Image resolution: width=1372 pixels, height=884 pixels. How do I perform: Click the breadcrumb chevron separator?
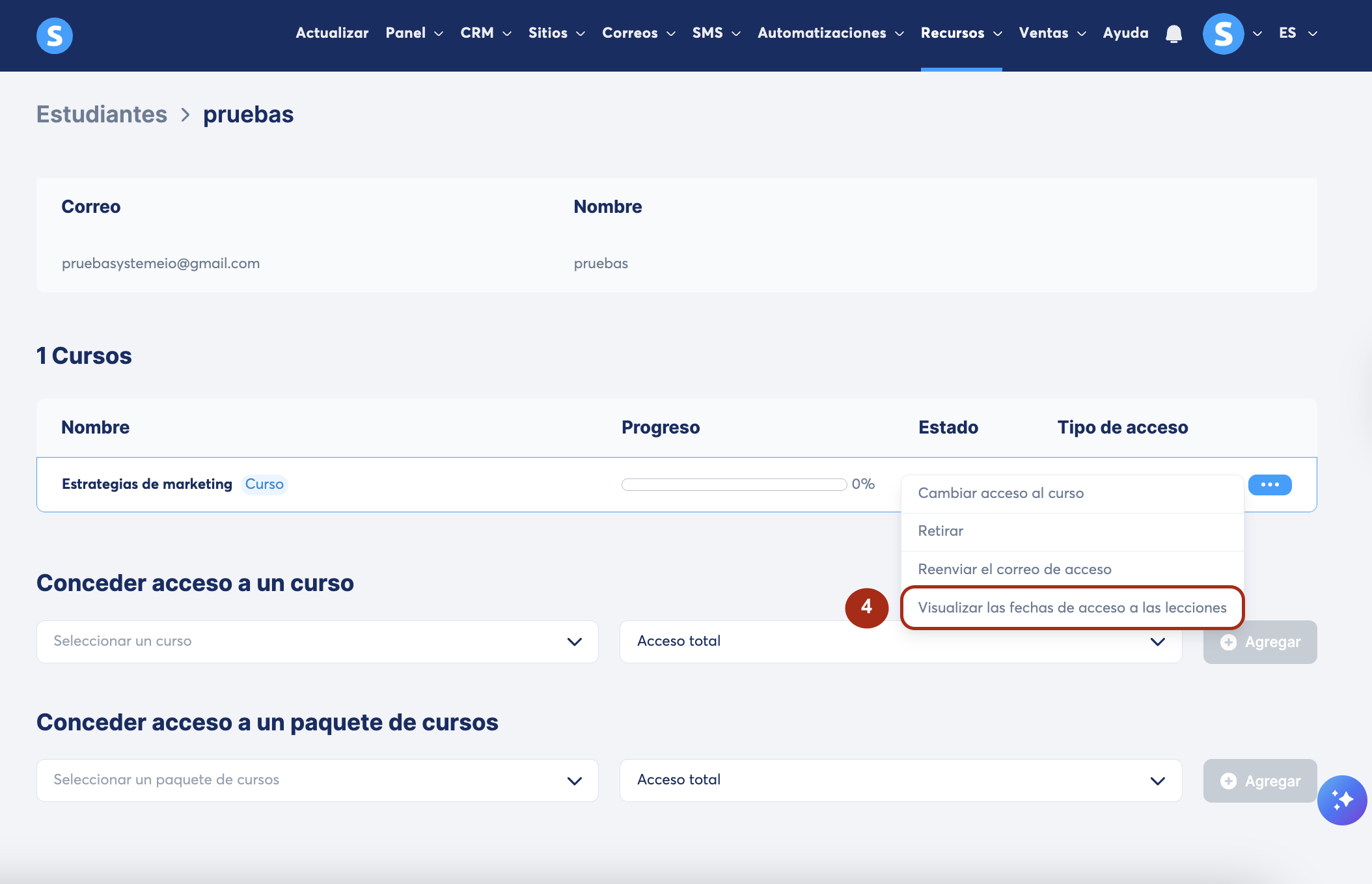point(185,115)
